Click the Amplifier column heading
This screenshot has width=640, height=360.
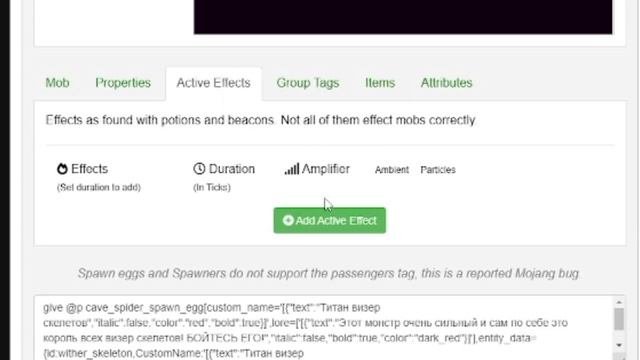326,169
